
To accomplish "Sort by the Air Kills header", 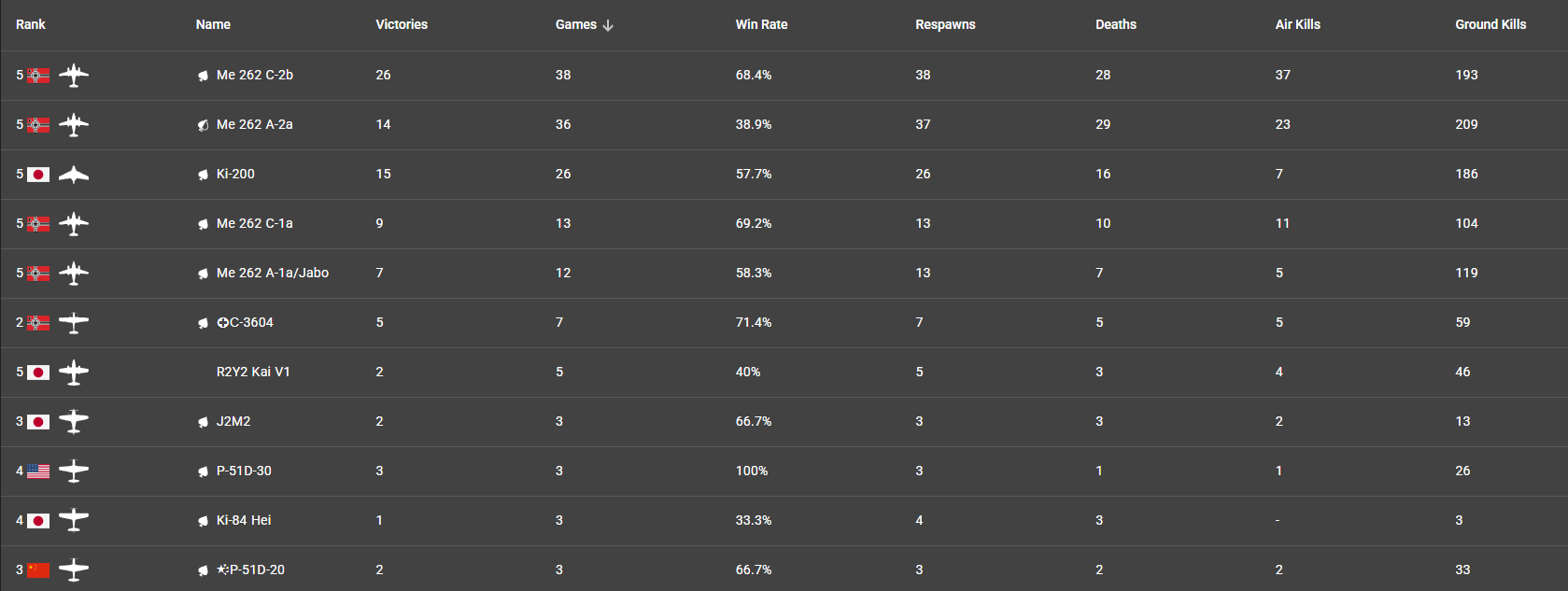I will point(1297,25).
